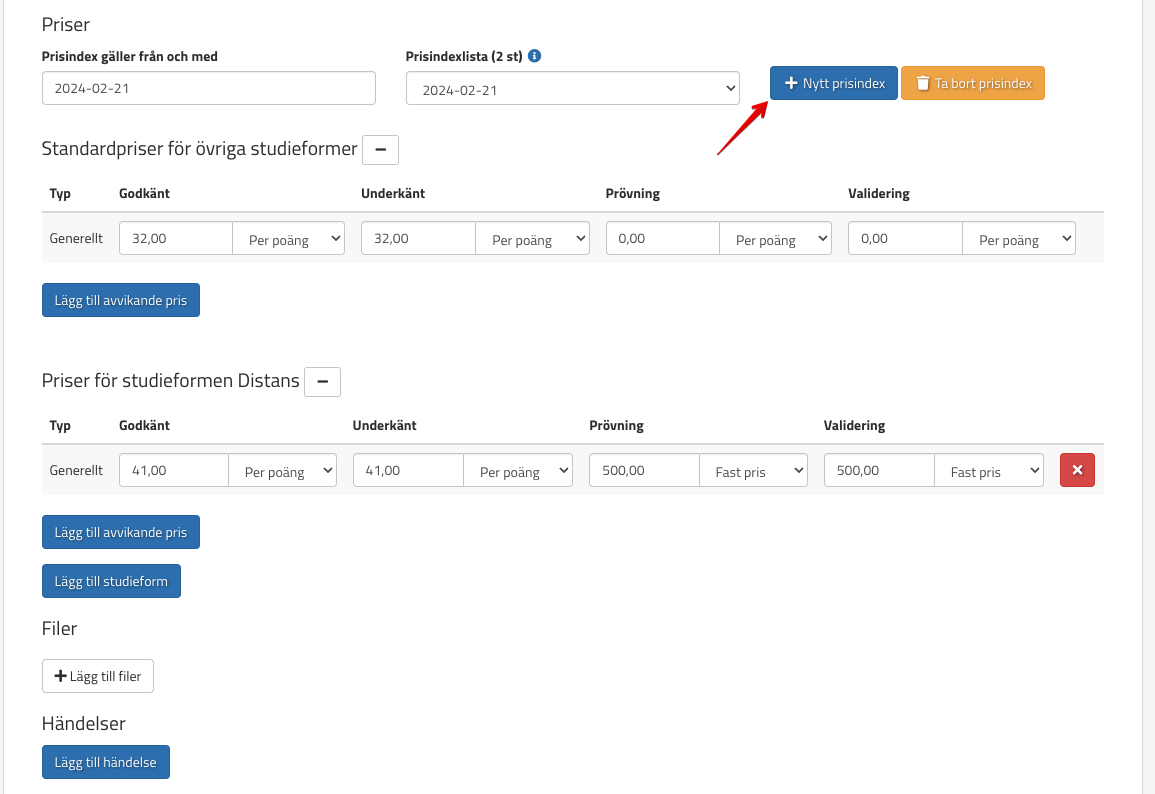The height and width of the screenshot is (794, 1155).
Task: Click the Lägg till händelse button
Action: tap(106, 762)
